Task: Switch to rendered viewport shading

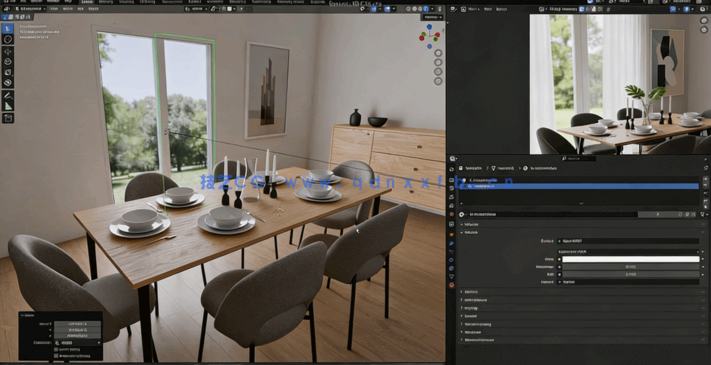Action: point(426,9)
